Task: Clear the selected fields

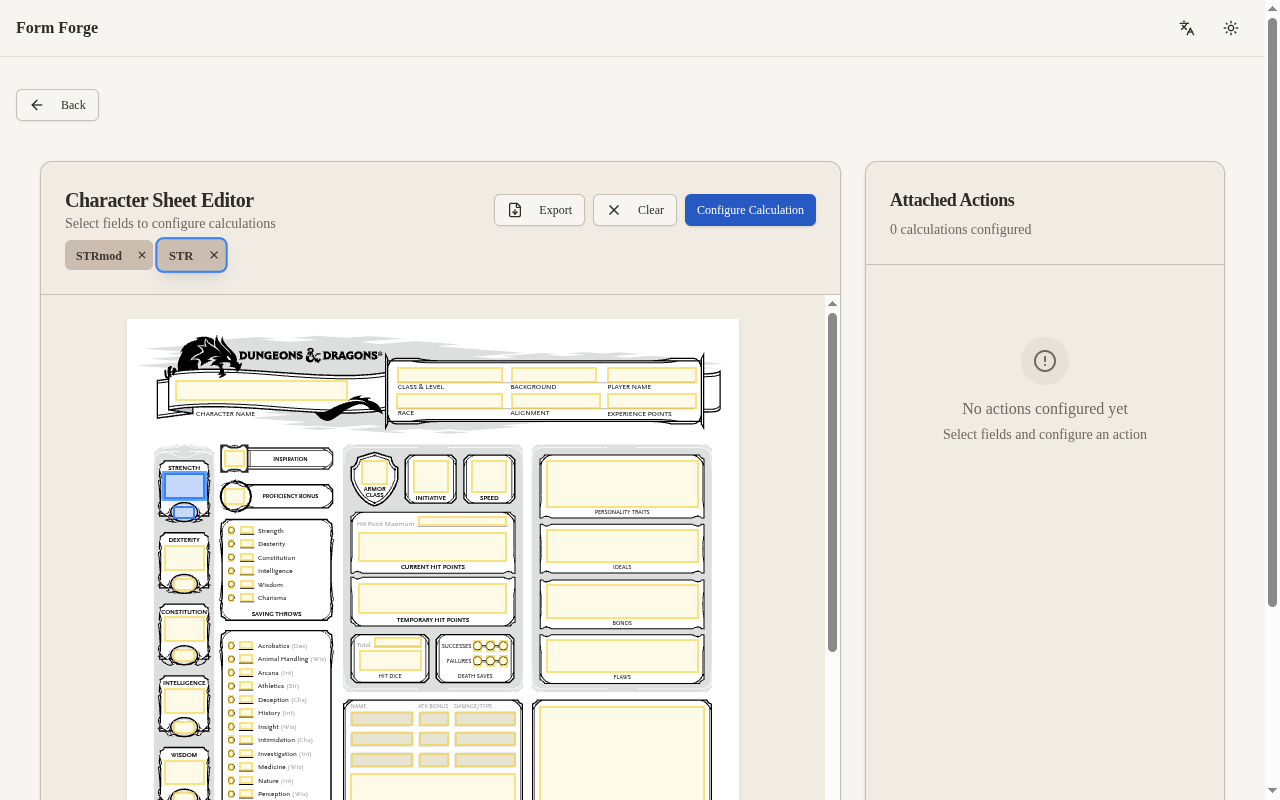Action: point(635,210)
